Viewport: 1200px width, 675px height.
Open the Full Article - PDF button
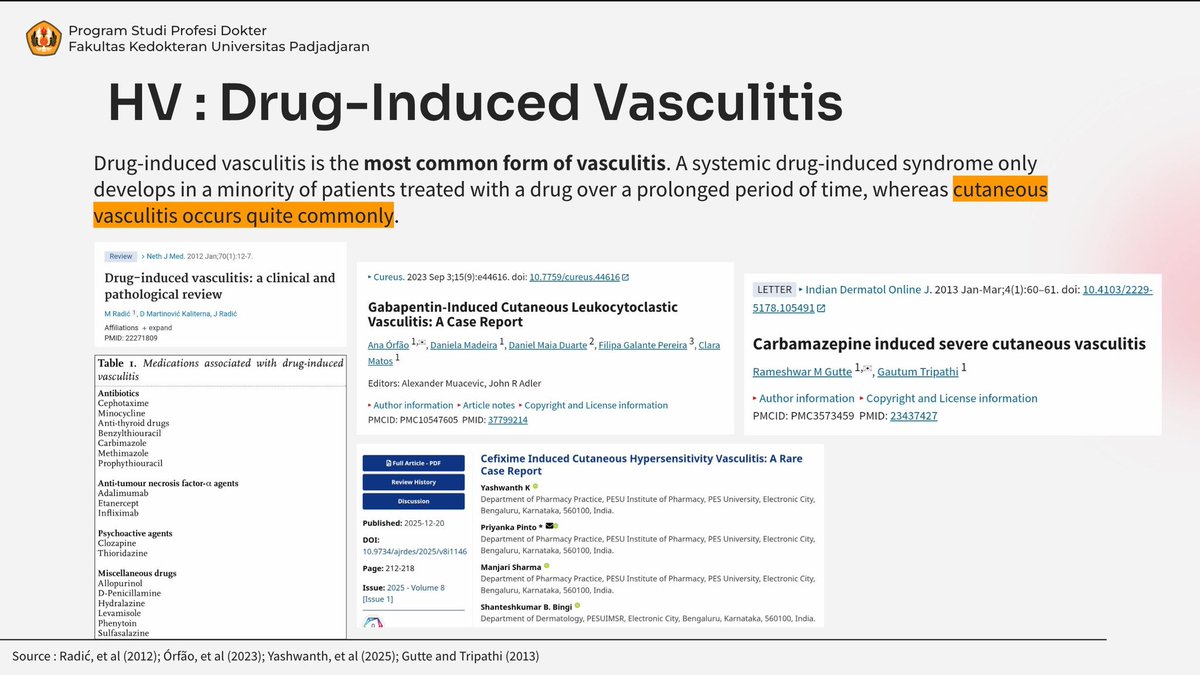pyautogui.click(x=413, y=463)
